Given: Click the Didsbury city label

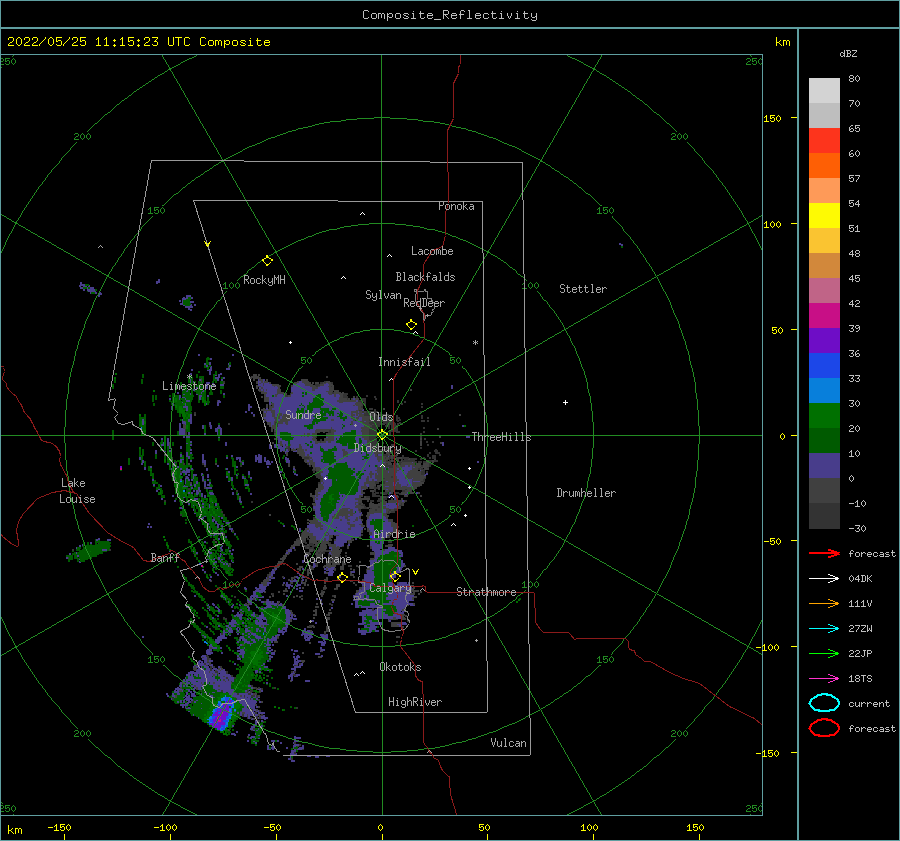Looking at the screenshot, I should click(x=377, y=448).
